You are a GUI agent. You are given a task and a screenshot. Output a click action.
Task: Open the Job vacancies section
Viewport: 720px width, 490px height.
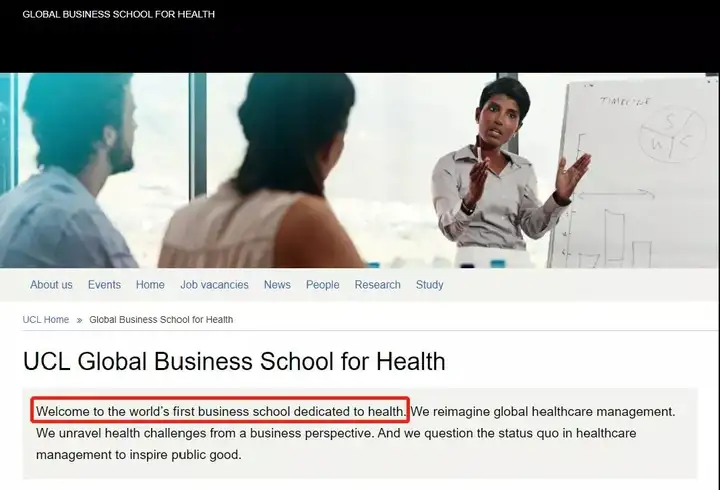point(214,285)
